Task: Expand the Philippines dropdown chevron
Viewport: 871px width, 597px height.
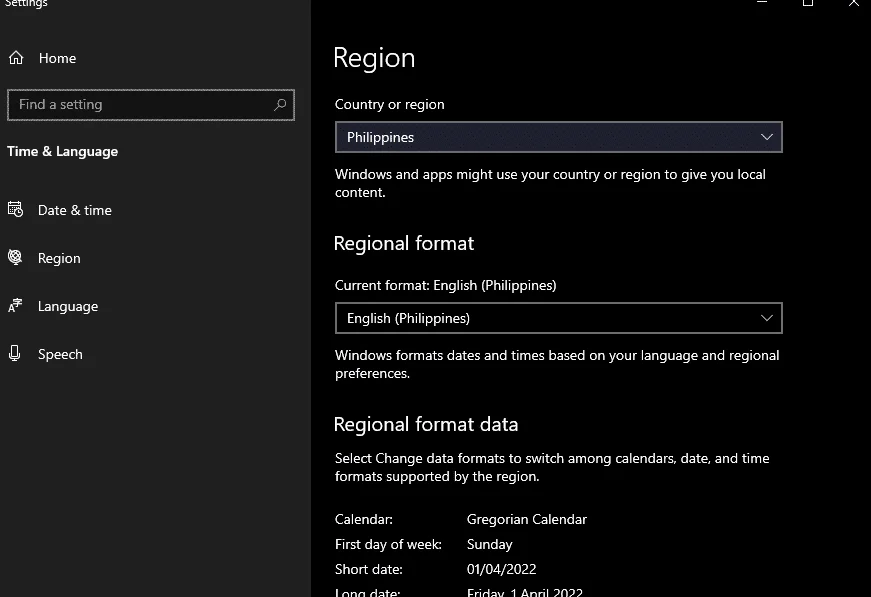Action: 767,137
